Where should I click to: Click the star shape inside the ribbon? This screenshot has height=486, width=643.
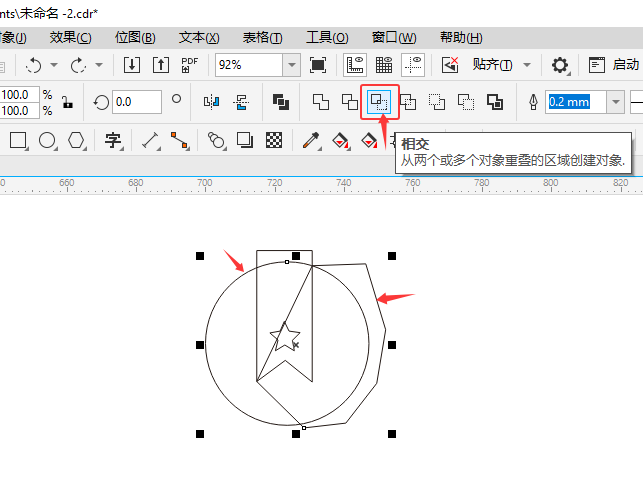tap(285, 337)
